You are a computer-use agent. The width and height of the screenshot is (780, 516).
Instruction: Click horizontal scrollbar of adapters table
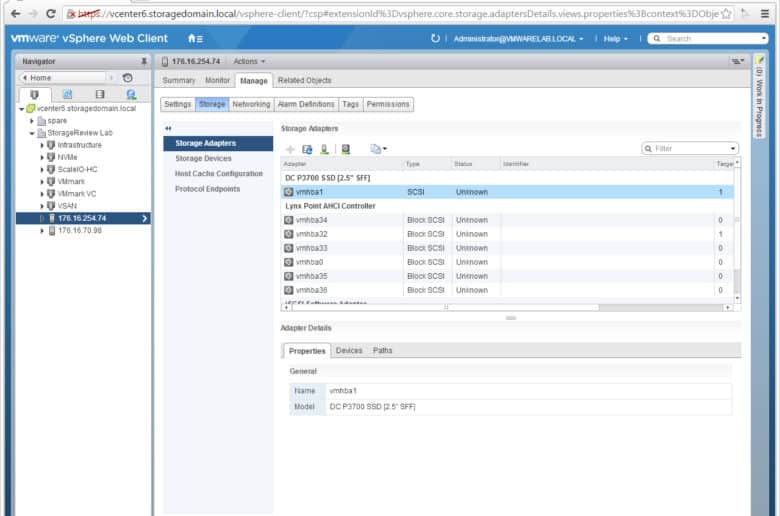(x=445, y=308)
